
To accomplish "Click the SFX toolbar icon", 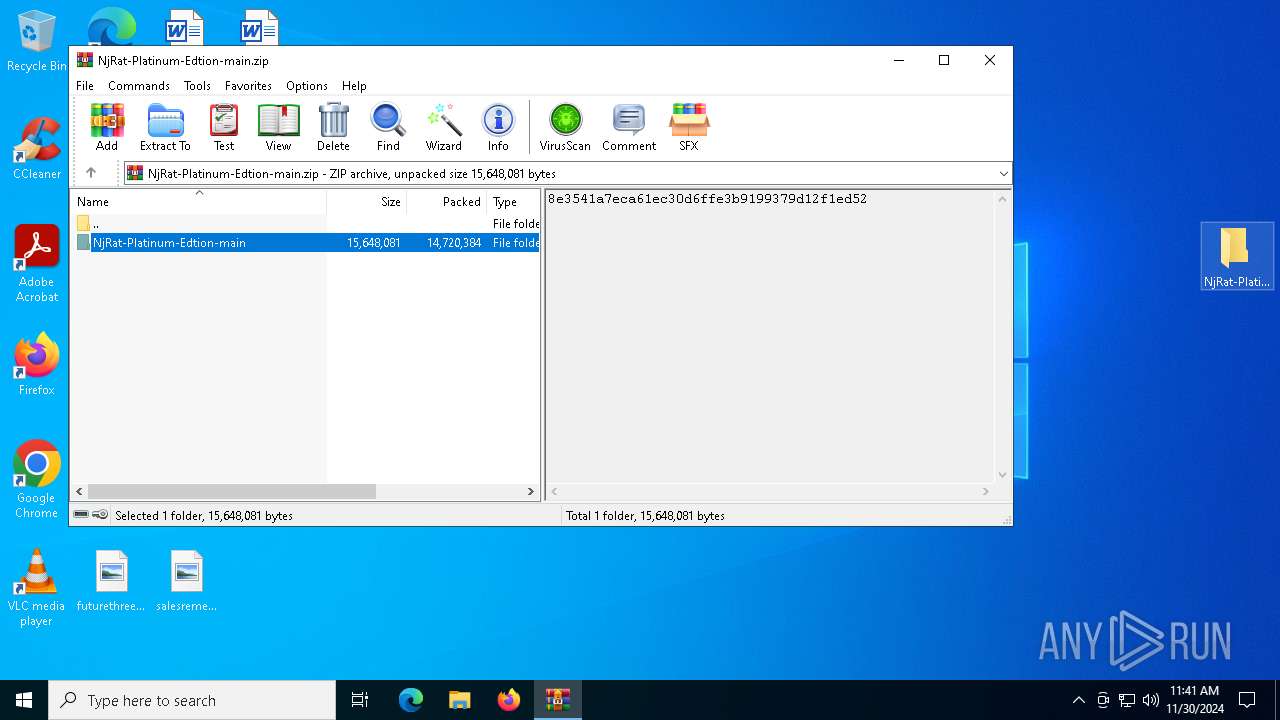I will click(689, 127).
